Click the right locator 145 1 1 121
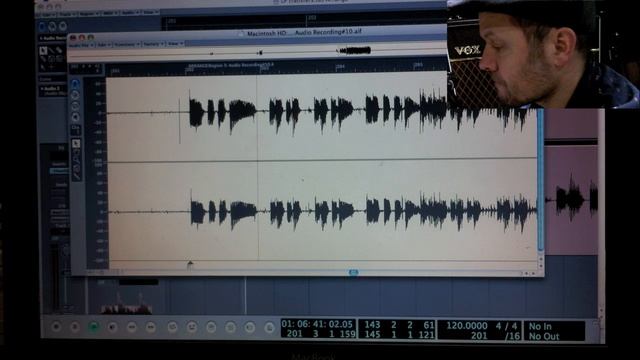This screenshot has height=360, width=640. 399,335
